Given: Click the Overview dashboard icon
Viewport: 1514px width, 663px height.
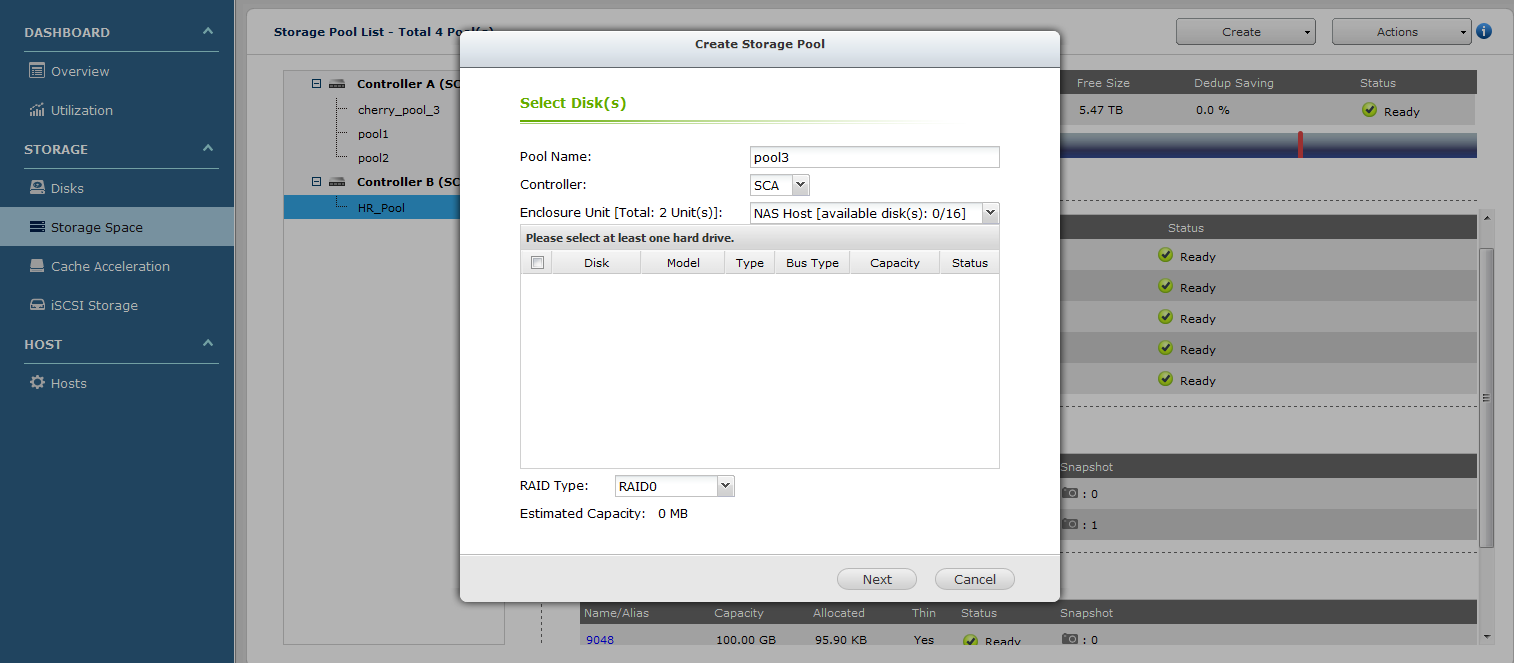Looking at the screenshot, I should (x=37, y=71).
